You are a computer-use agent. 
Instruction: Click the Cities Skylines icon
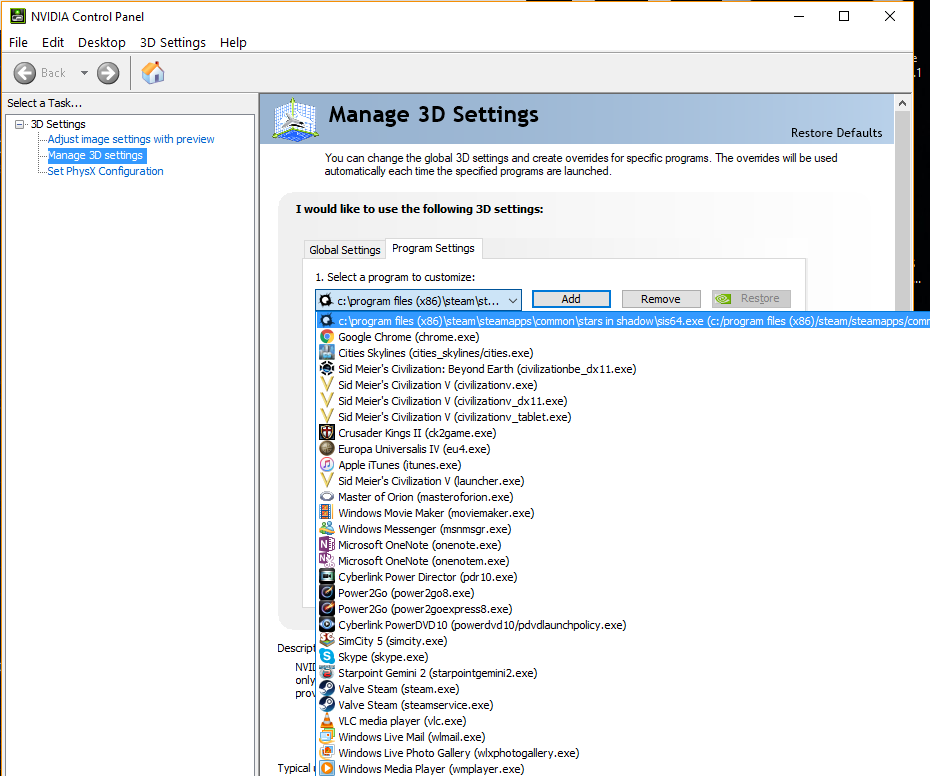pos(327,352)
